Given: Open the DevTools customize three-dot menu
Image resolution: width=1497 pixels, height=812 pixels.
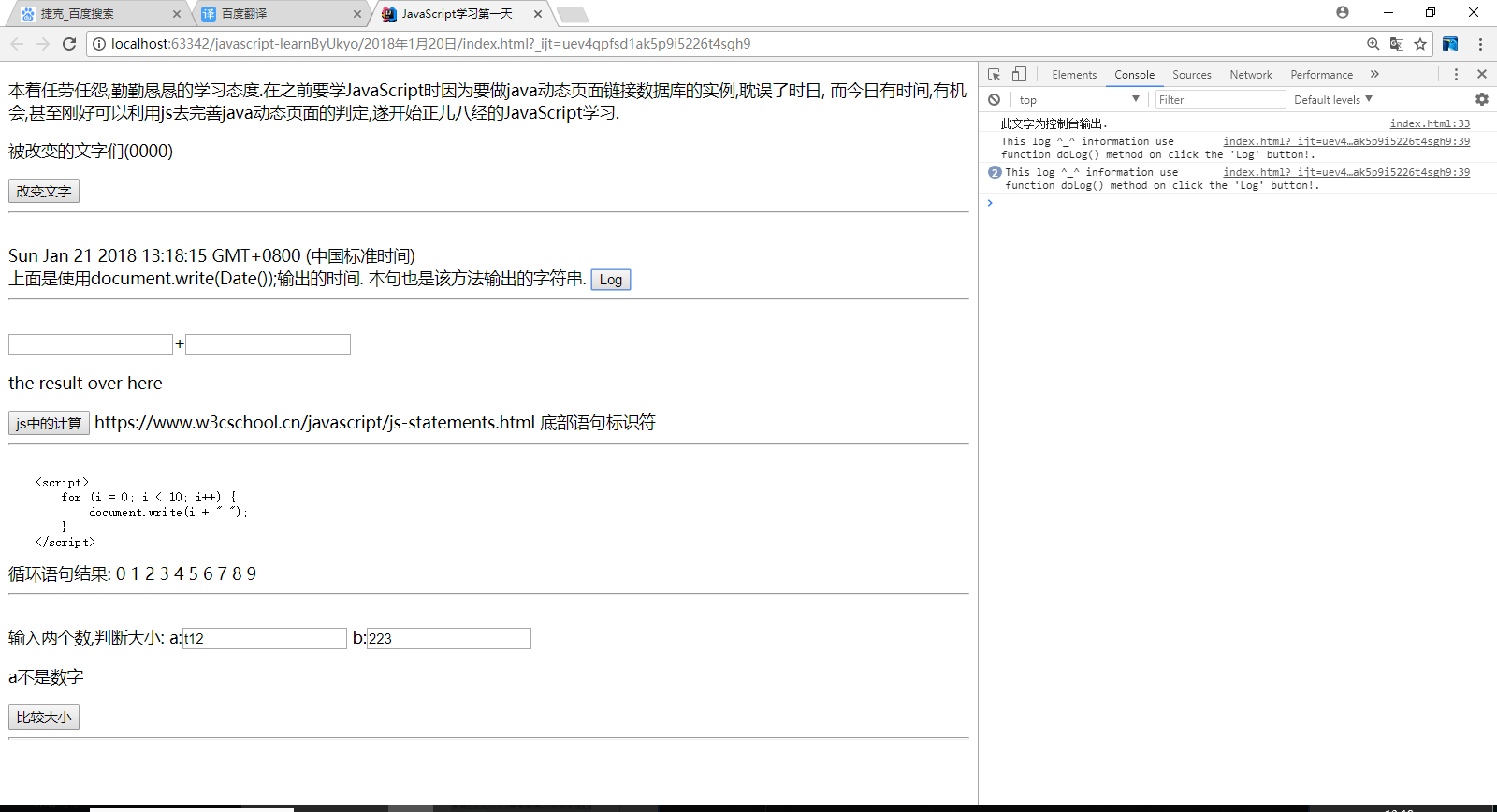Looking at the screenshot, I should [x=1456, y=74].
